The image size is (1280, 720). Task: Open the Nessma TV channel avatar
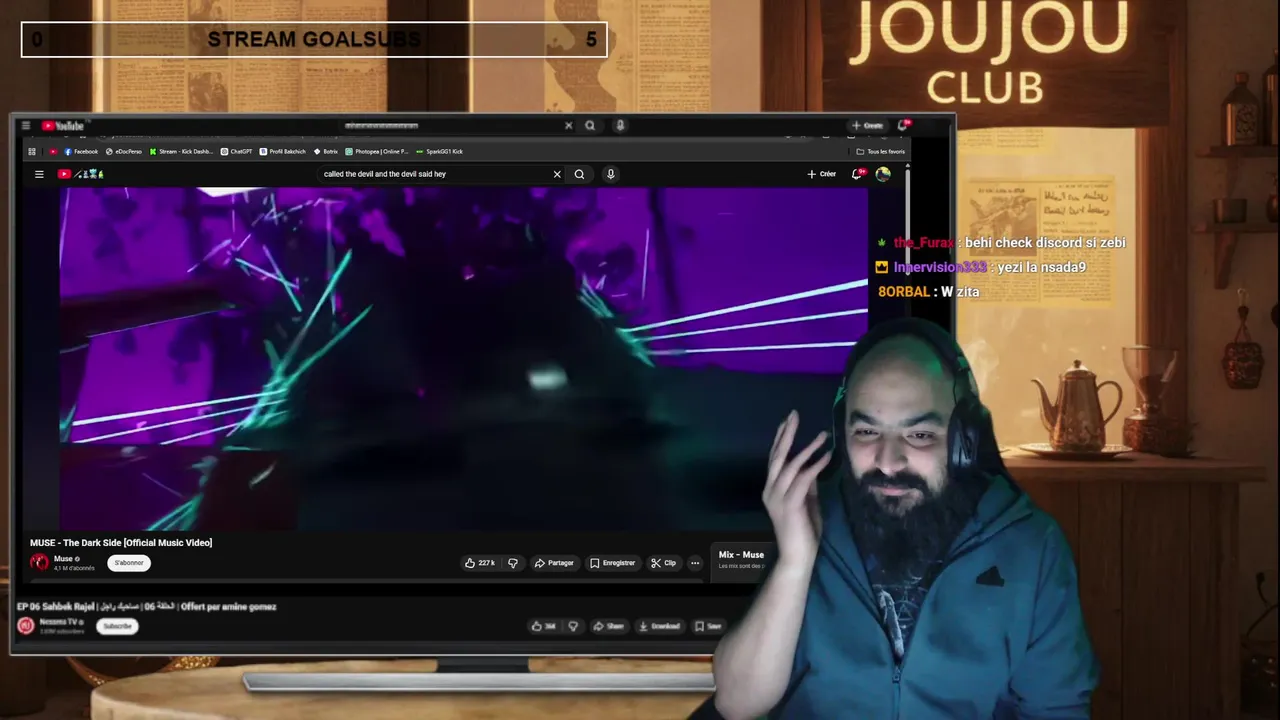click(26, 626)
